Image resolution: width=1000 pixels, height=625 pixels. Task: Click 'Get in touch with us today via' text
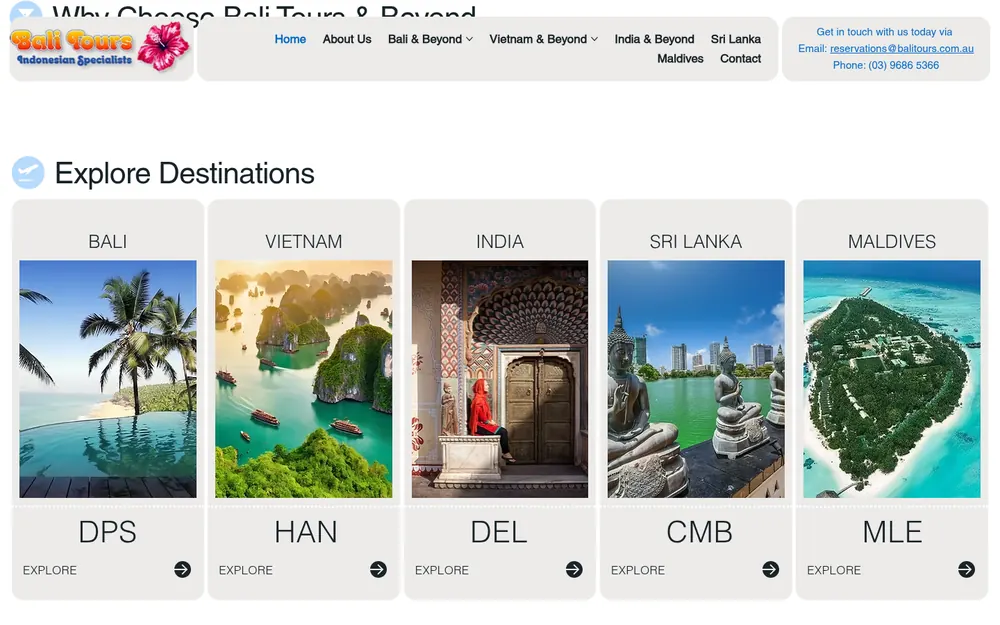tap(884, 32)
